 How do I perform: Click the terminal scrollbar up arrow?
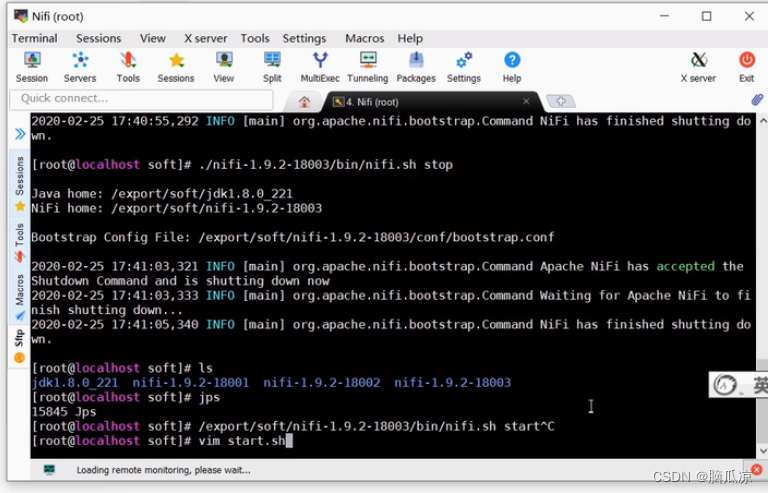762,120
